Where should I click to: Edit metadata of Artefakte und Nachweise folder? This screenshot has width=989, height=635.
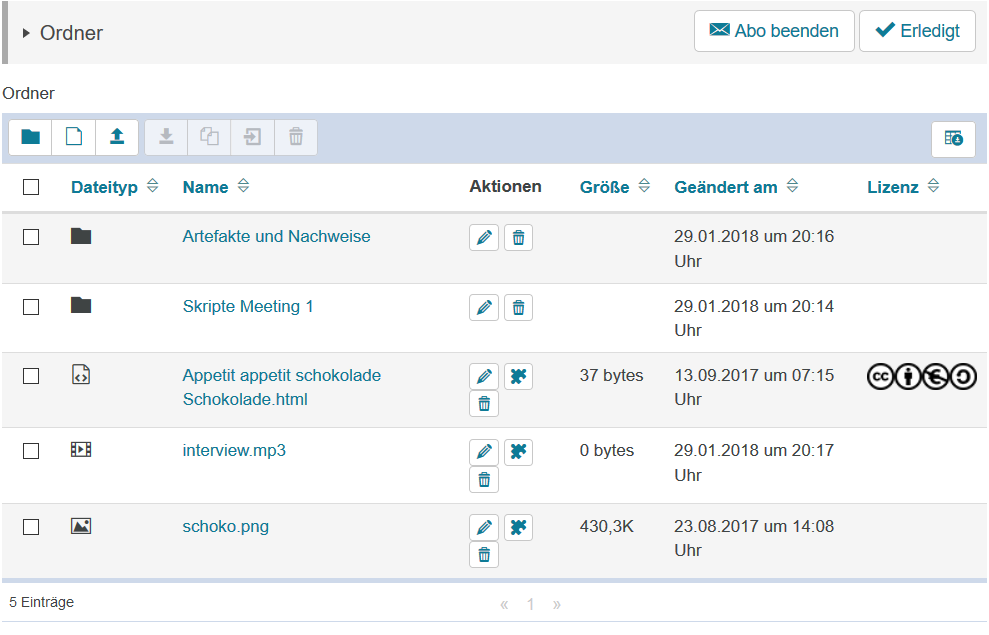tap(484, 238)
